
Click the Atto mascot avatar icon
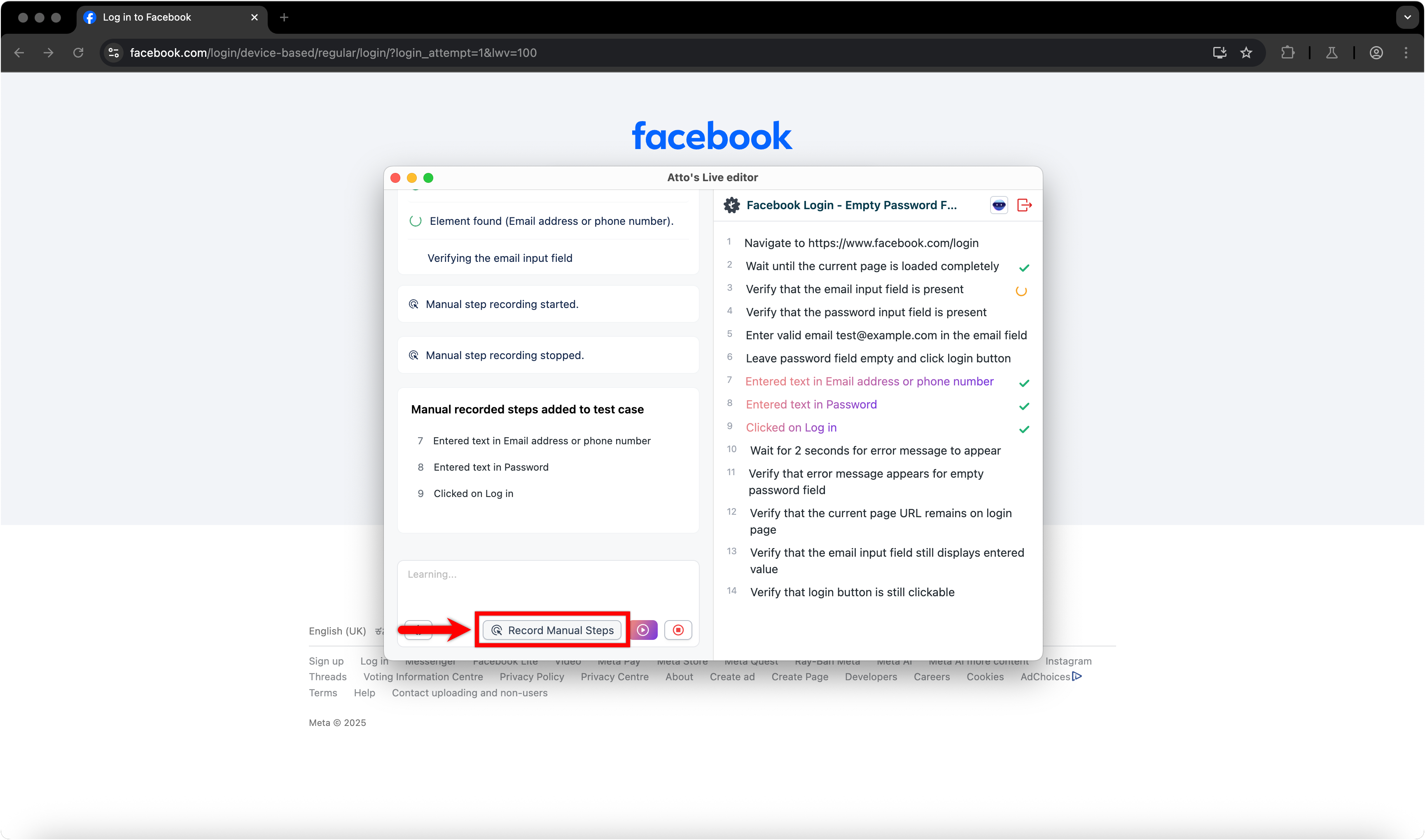pos(999,205)
